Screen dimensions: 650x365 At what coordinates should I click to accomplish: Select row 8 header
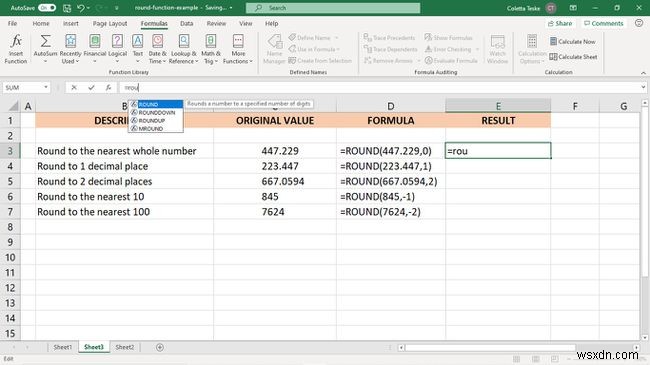point(10,227)
